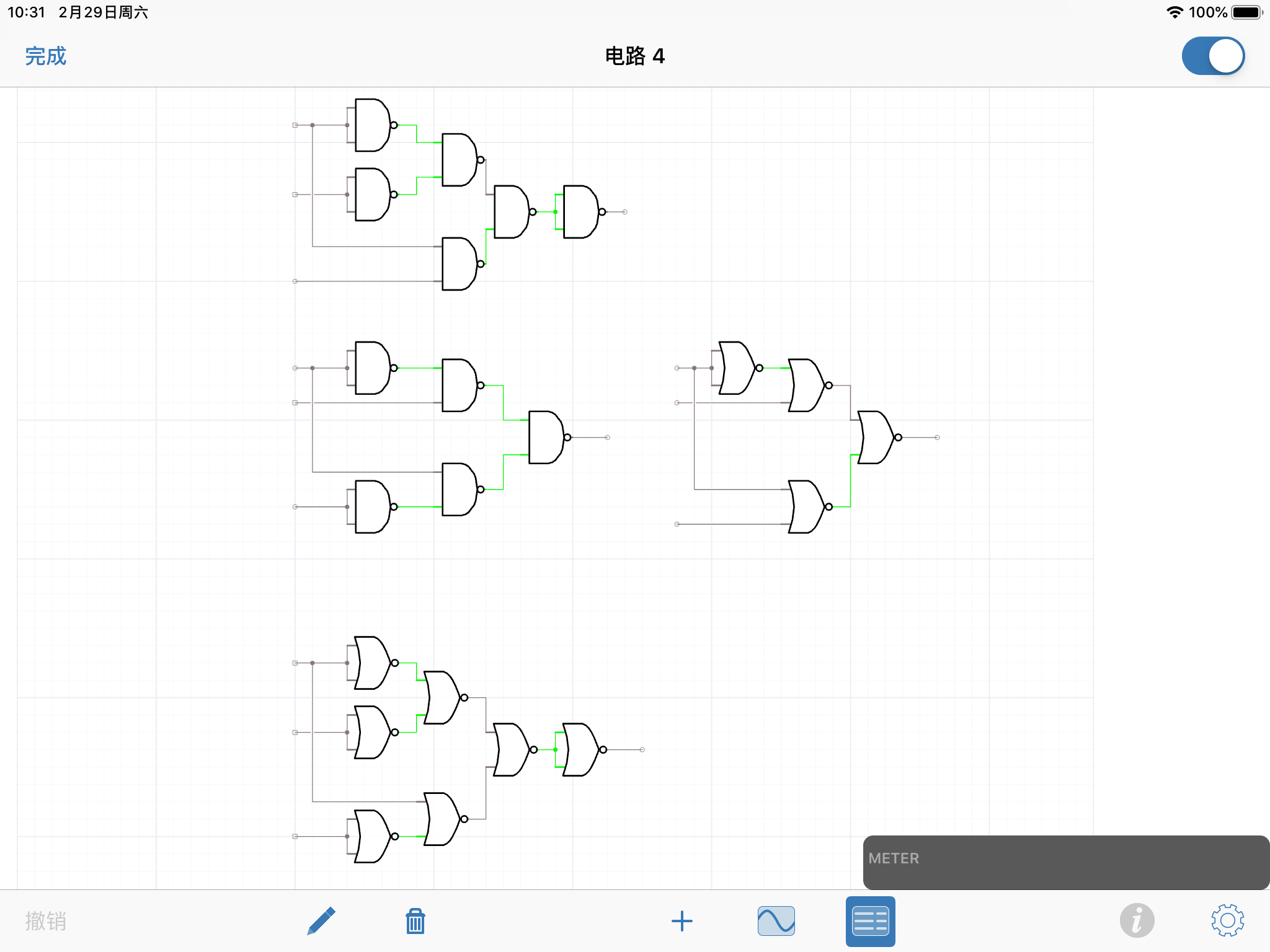
Task: Open the settings gear
Action: coord(1230,921)
